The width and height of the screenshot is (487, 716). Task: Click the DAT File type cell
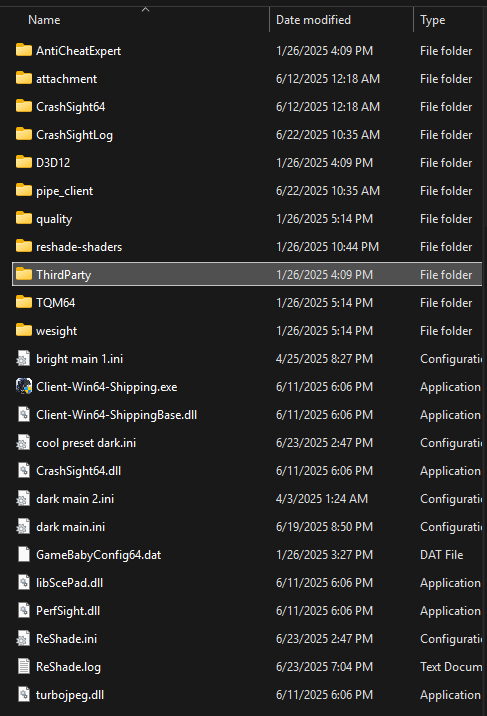coord(441,555)
